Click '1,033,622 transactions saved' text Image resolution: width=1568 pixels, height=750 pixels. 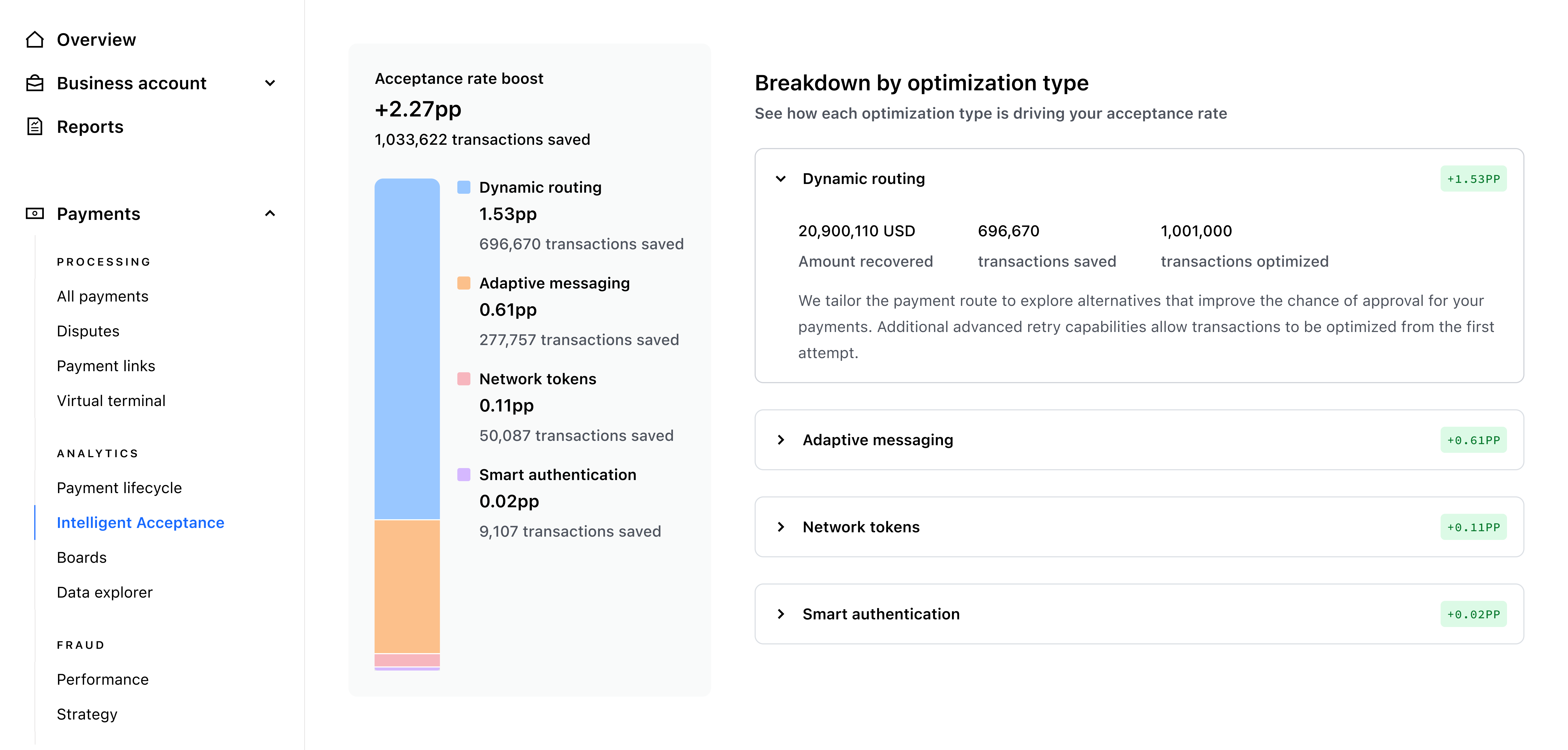[x=482, y=139]
